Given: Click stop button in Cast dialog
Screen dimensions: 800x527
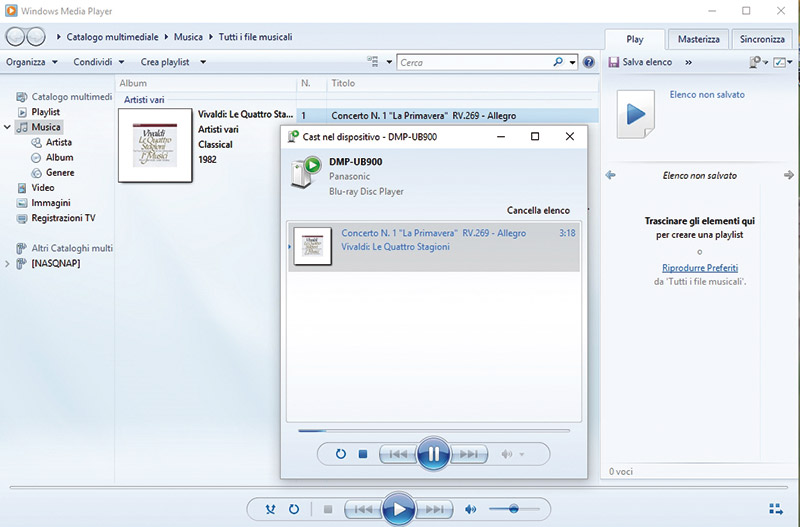Looking at the screenshot, I should 363,454.
